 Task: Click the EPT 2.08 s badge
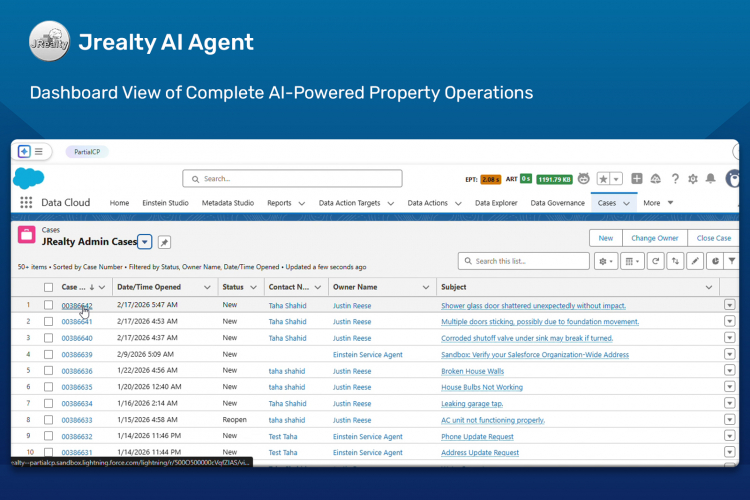pyautogui.click(x=490, y=179)
